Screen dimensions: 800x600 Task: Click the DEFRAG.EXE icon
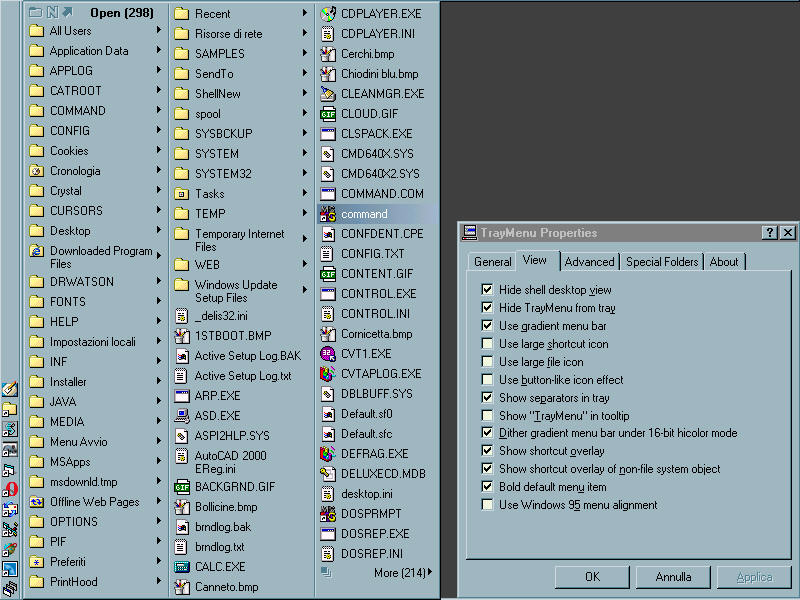point(327,454)
